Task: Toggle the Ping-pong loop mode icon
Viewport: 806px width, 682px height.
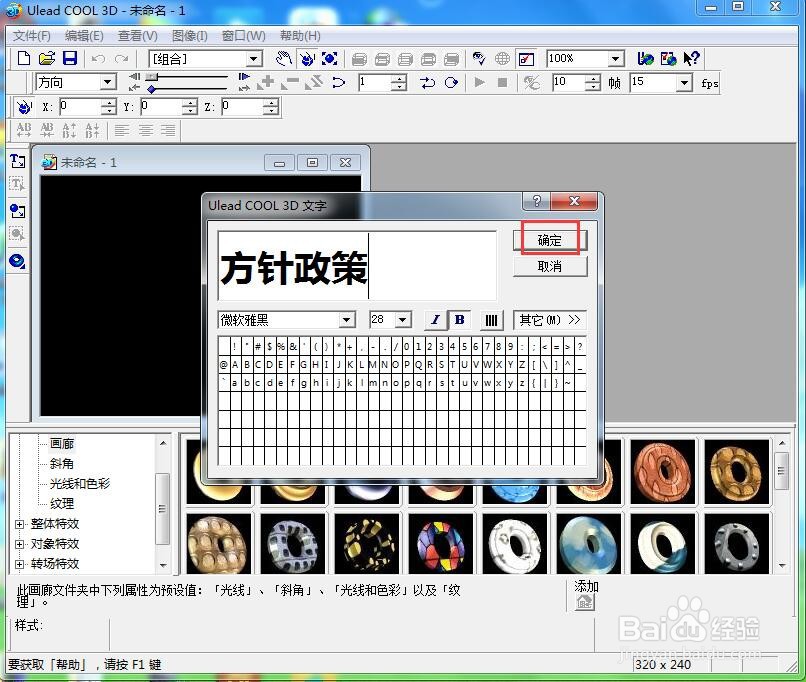Action: coord(427,82)
